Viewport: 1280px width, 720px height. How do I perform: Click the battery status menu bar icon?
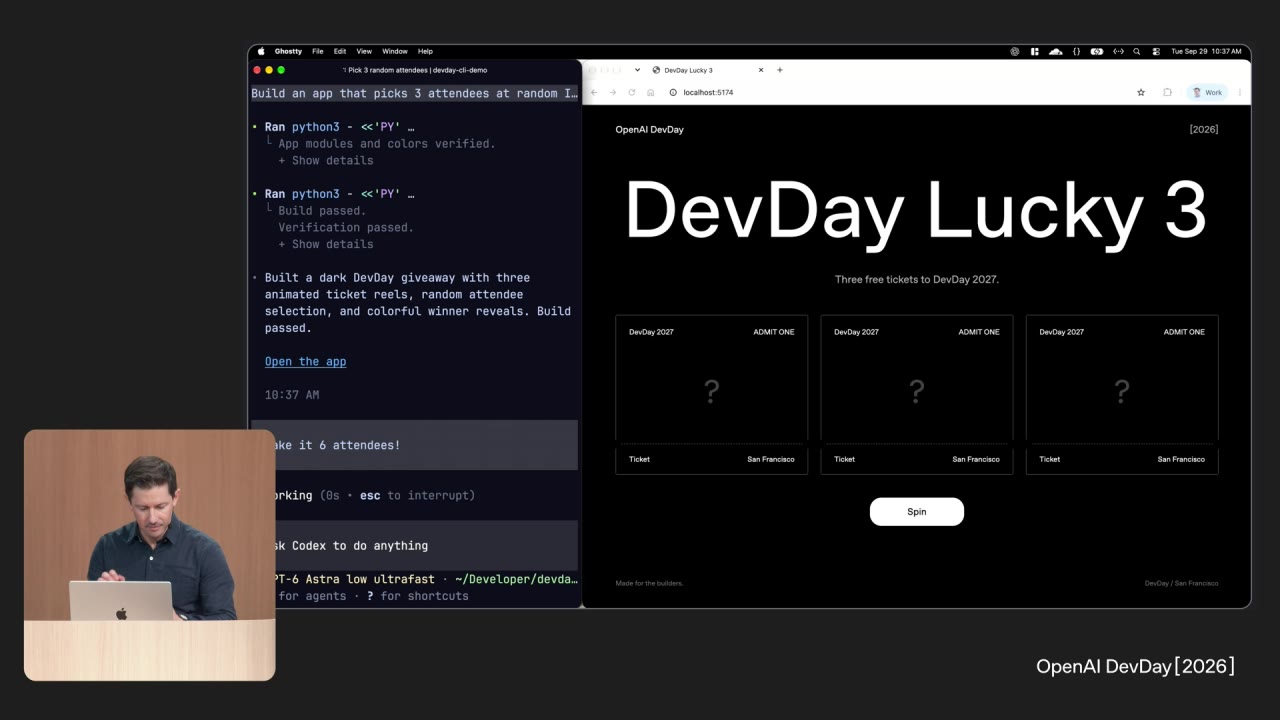coord(1097,51)
